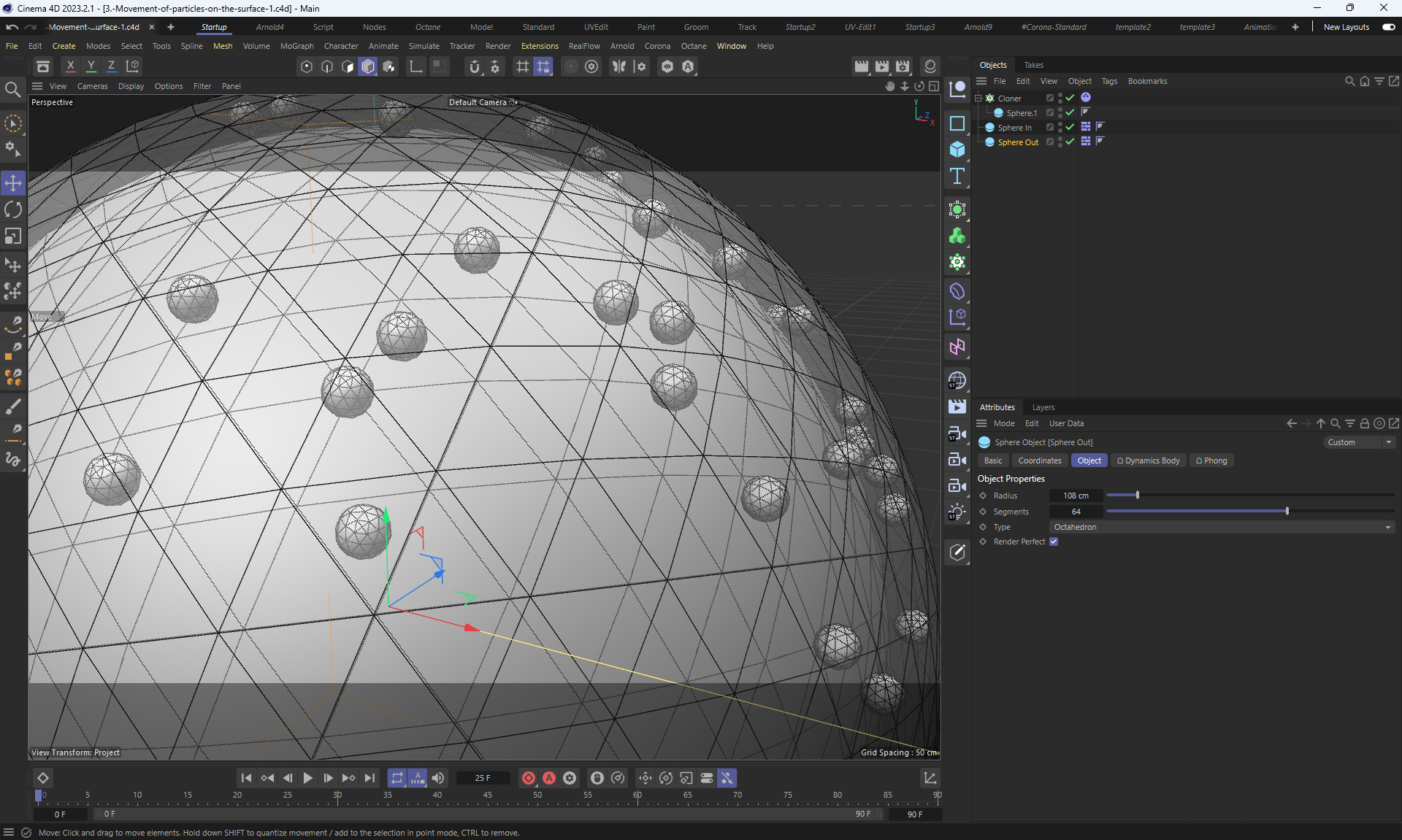Go to start of animation

246,778
